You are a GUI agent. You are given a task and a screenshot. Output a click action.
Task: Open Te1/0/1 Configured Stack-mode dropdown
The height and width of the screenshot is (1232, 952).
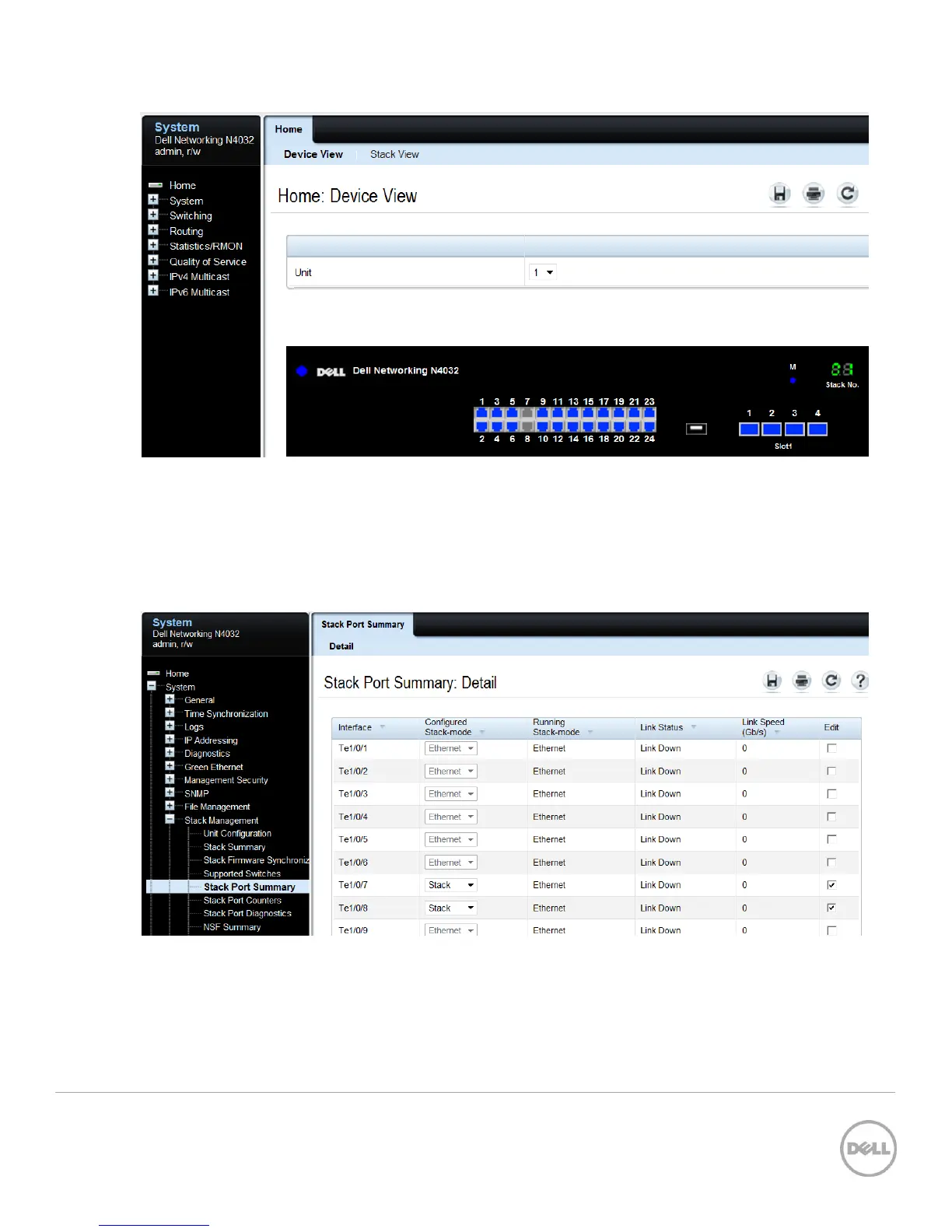[451, 748]
